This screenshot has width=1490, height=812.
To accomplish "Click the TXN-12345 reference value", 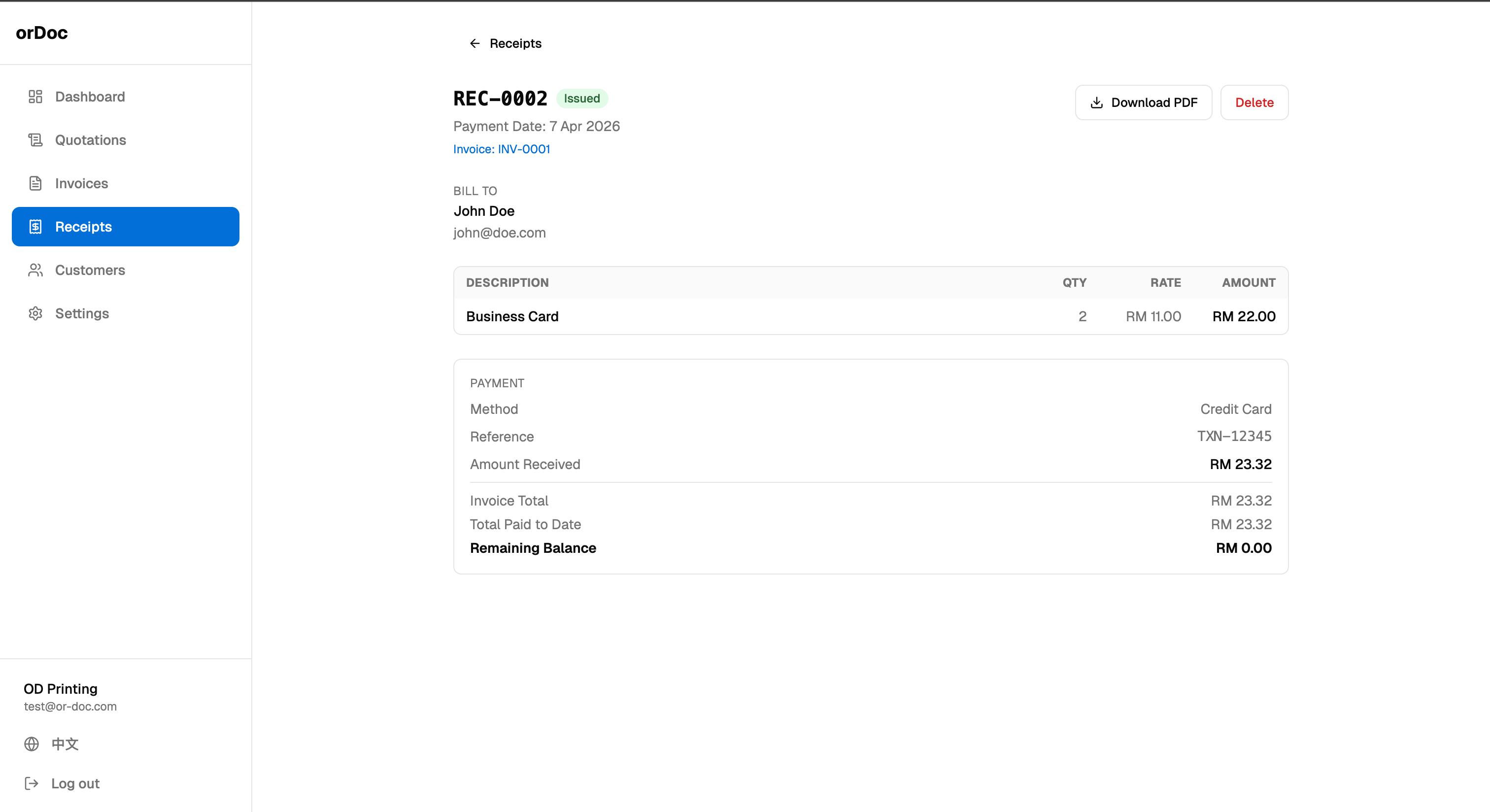I will 1234,436.
